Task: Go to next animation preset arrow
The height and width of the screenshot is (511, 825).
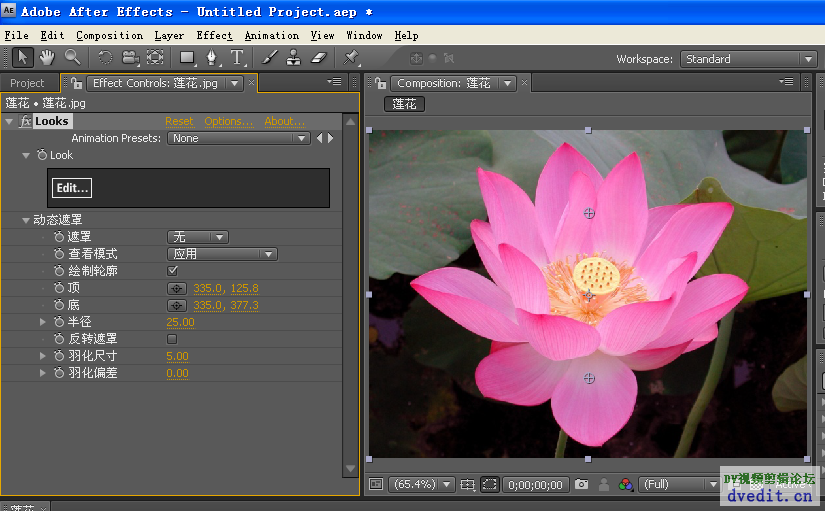Action: tap(330, 138)
